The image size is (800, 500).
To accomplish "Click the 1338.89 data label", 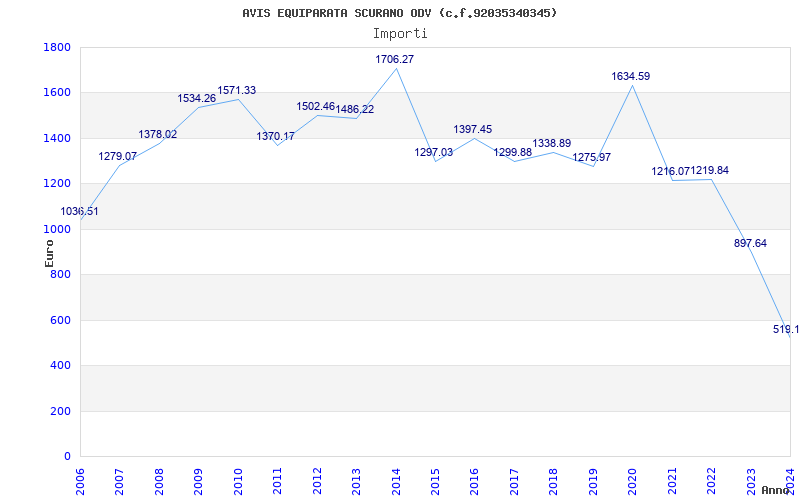I will 552,143.
